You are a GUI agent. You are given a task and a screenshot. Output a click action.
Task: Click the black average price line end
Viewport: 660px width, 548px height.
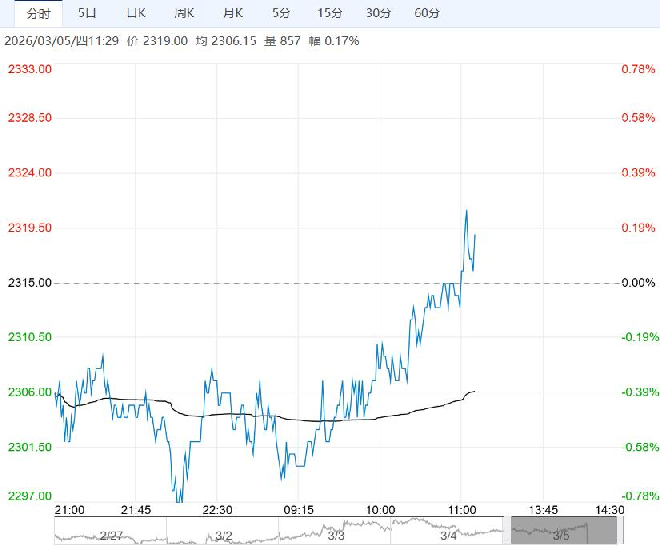(474, 391)
